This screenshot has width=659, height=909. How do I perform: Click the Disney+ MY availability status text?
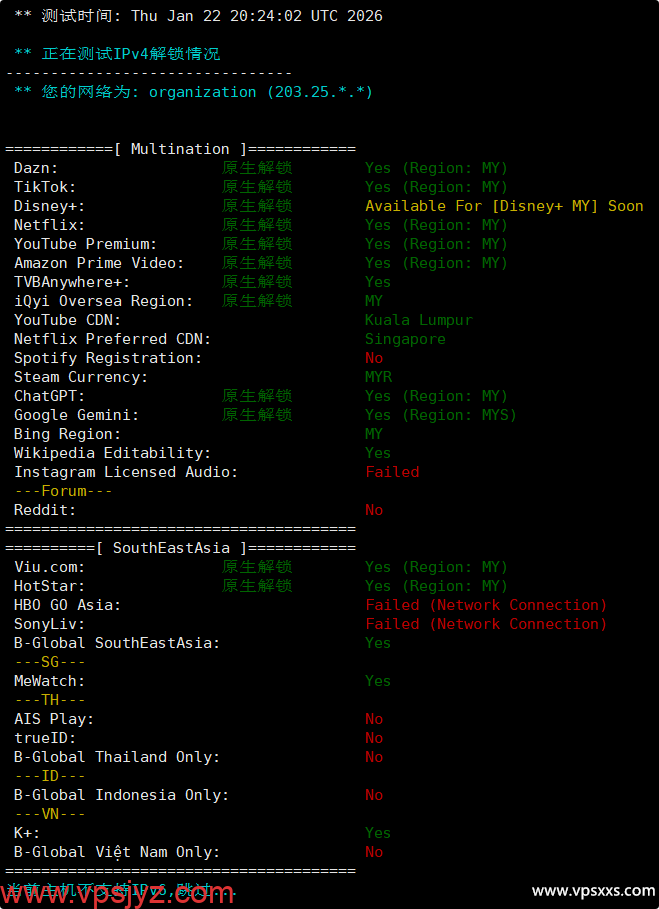pyautogui.click(x=504, y=206)
